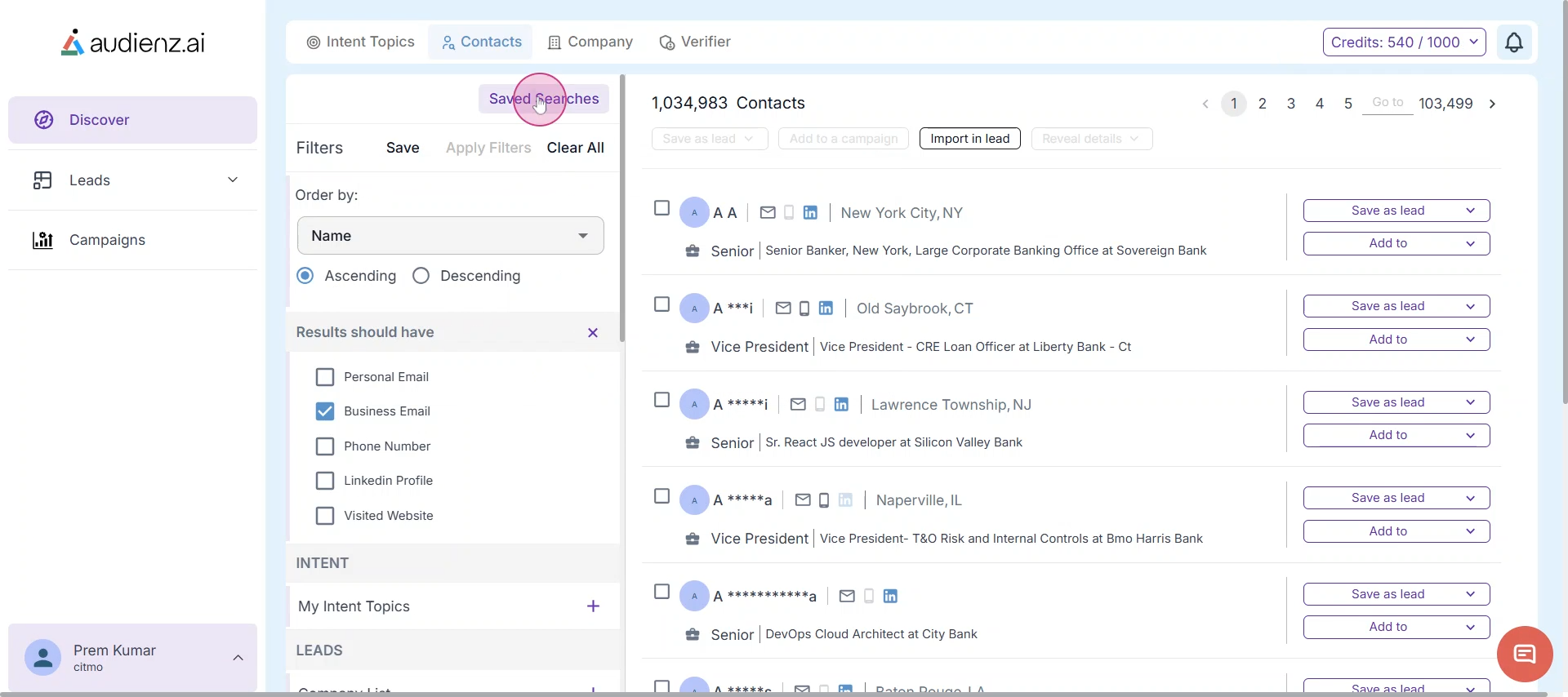The image size is (1568, 697).
Task: Click the LinkedIn icon for A A
Action: tap(810, 213)
